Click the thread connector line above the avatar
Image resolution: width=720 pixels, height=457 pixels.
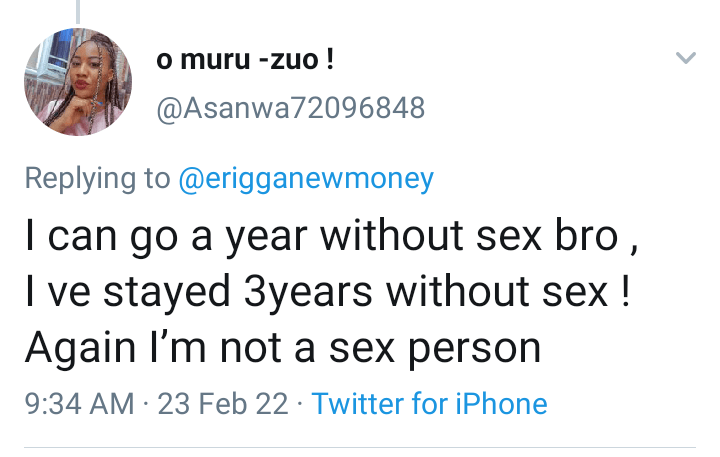75,8
